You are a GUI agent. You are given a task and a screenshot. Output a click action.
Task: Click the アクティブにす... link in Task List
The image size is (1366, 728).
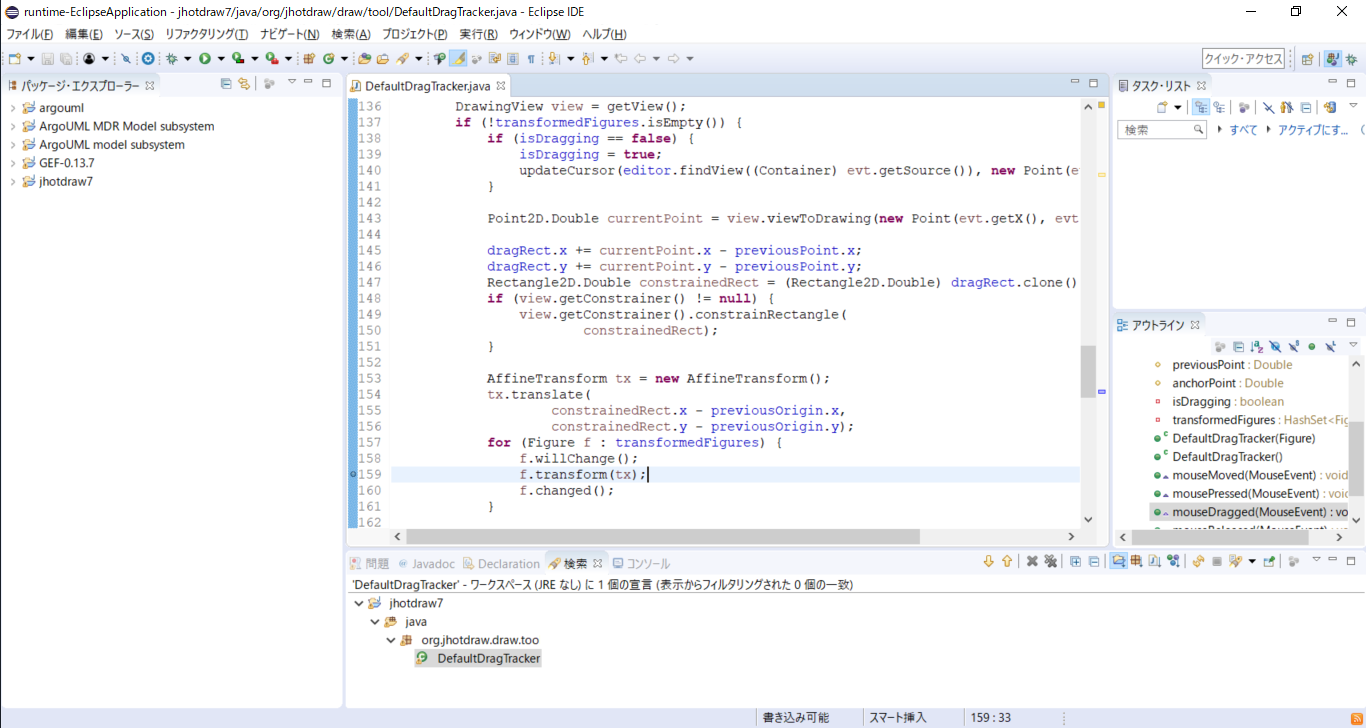[x=1313, y=130]
